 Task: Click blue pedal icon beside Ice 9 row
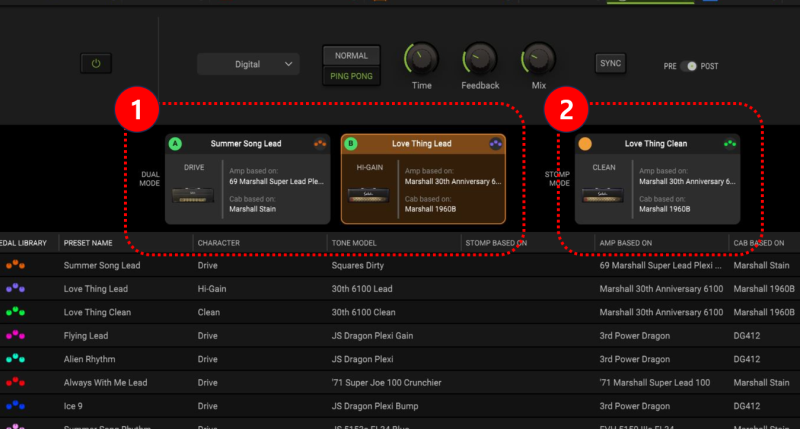coord(16,404)
